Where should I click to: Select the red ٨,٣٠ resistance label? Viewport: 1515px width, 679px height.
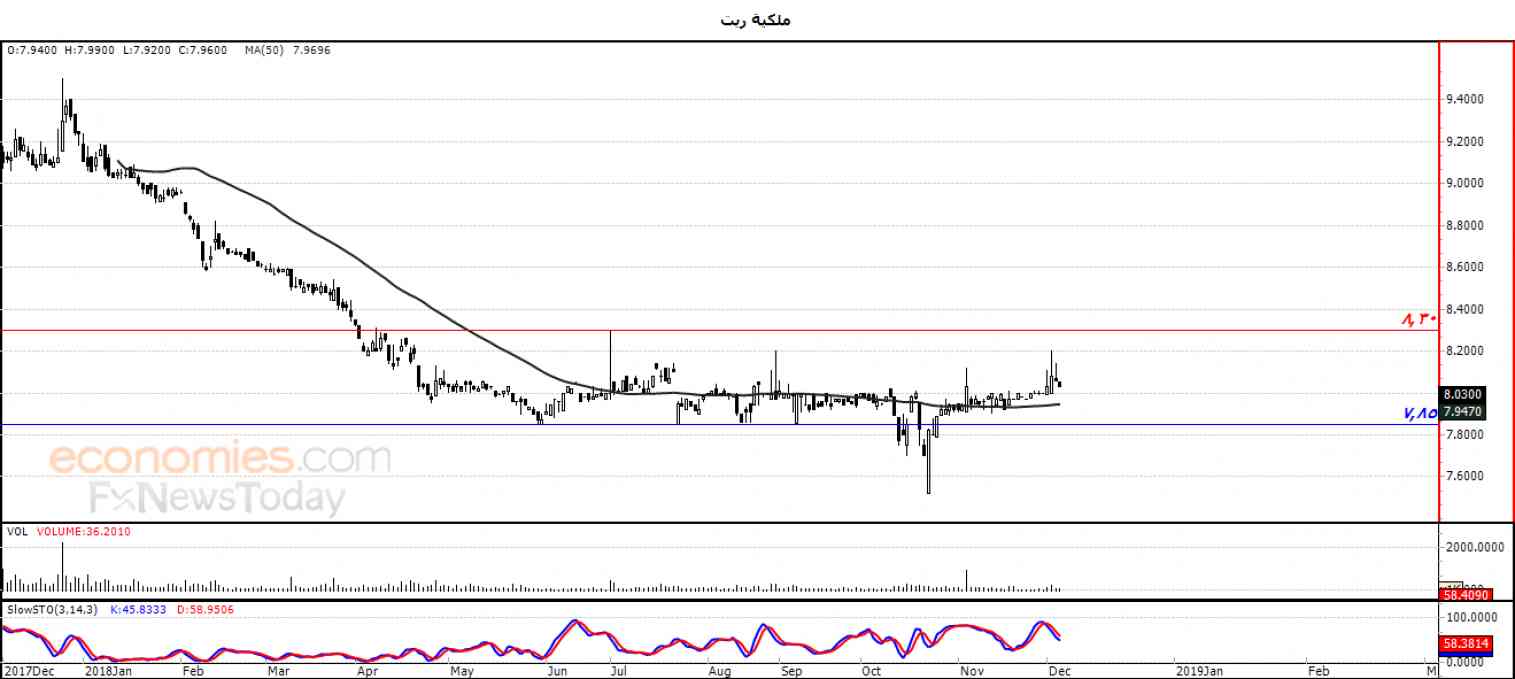pyautogui.click(x=1418, y=319)
